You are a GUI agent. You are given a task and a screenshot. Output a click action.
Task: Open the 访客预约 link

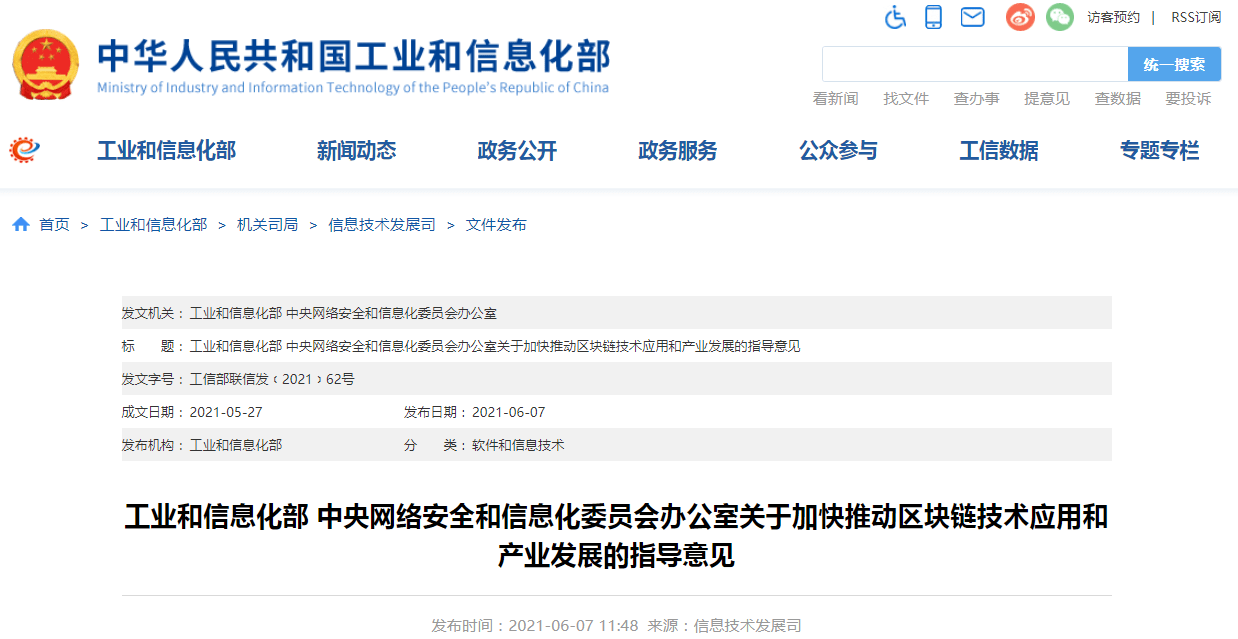[x=1113, y=17]
